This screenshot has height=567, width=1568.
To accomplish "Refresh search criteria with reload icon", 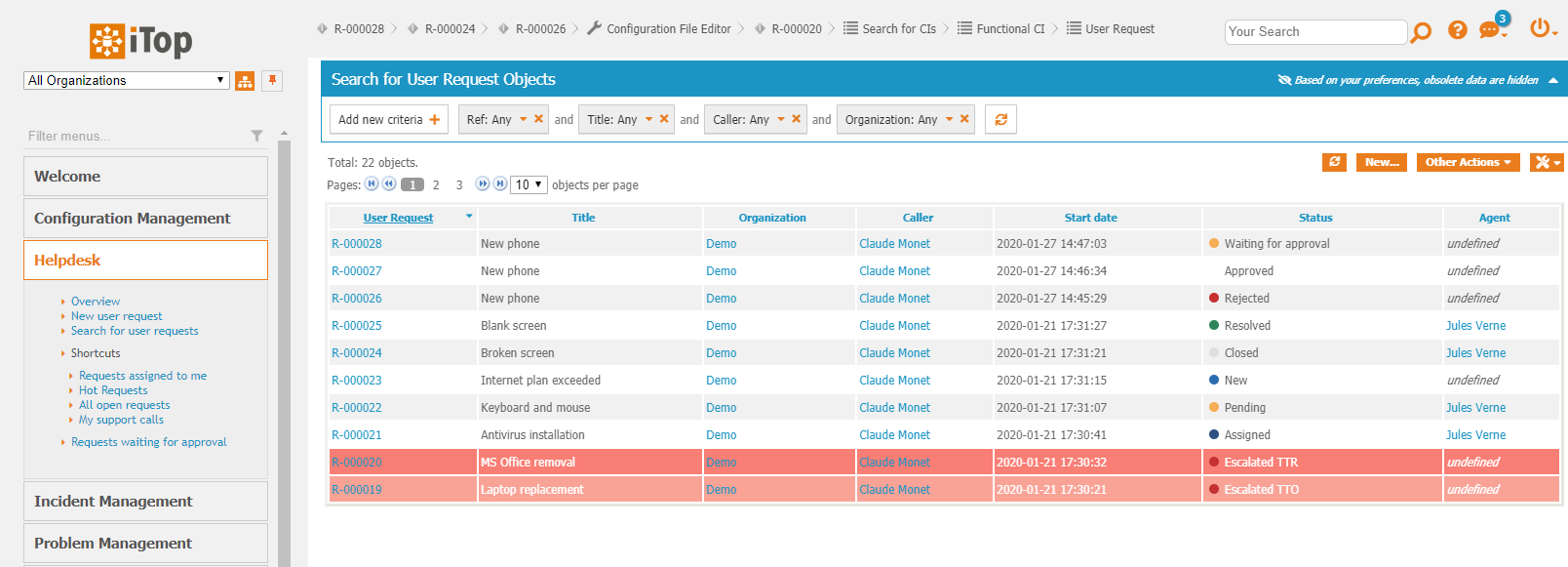I will tap(1000, 120).
